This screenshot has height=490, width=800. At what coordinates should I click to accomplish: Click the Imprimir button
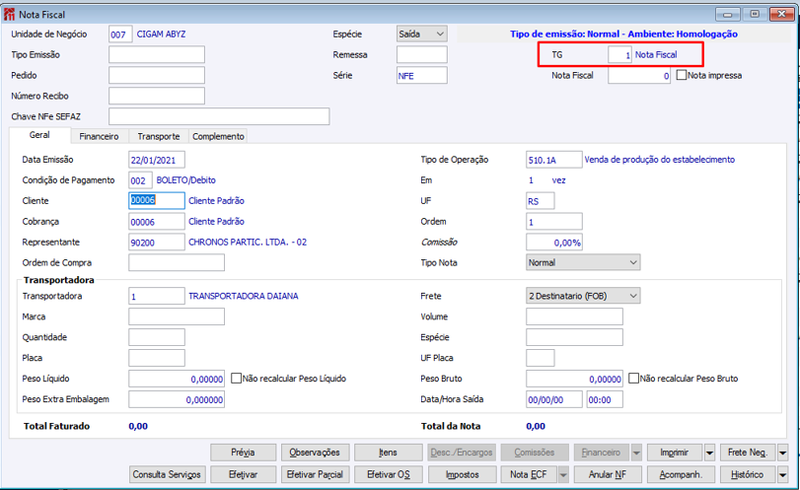click(674, 452)
